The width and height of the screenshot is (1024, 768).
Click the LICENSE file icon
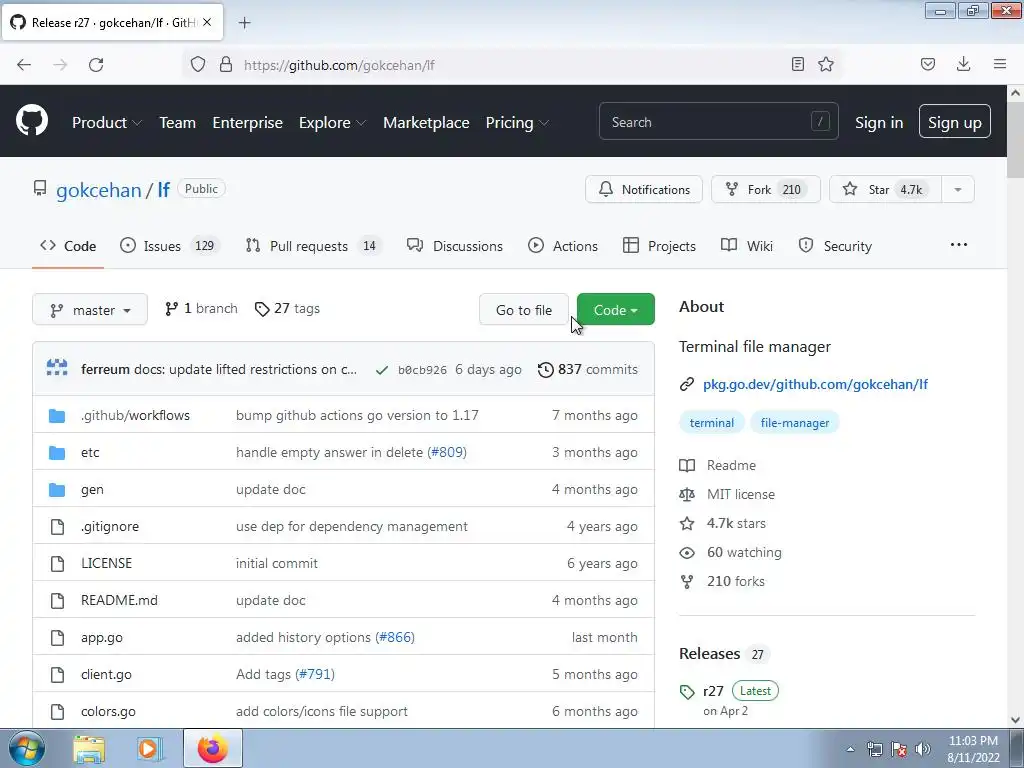(x=57, y=564)
